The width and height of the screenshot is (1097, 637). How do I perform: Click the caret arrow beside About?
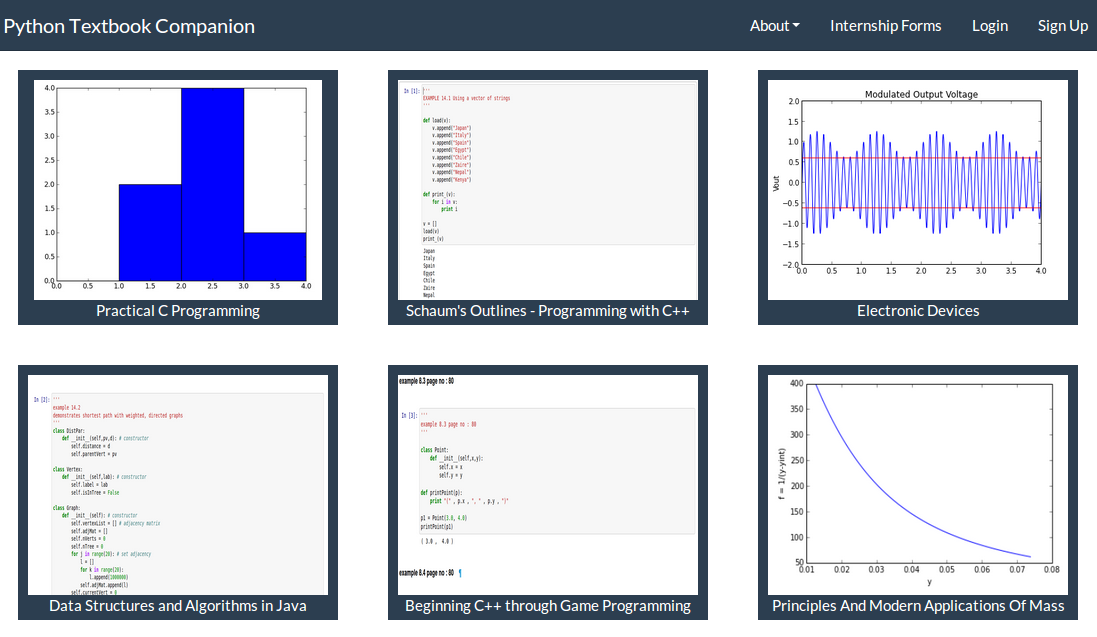796,27
